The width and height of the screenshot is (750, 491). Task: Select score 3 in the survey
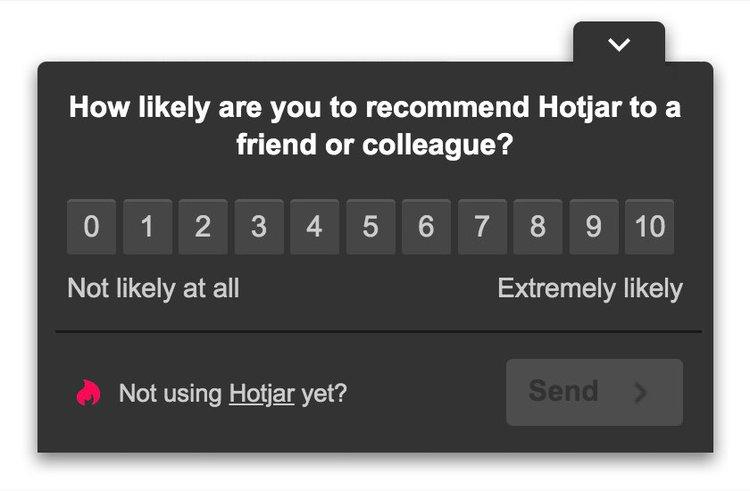[259, 227]
